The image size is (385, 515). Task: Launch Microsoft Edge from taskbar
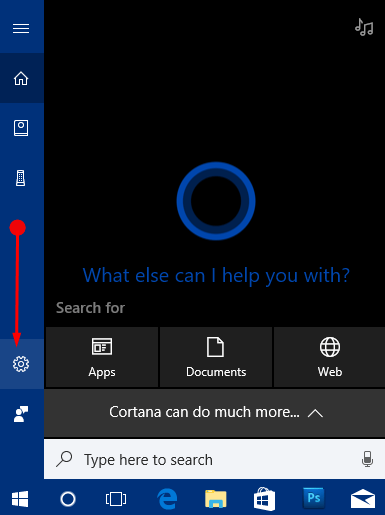(x=167, y=499)
